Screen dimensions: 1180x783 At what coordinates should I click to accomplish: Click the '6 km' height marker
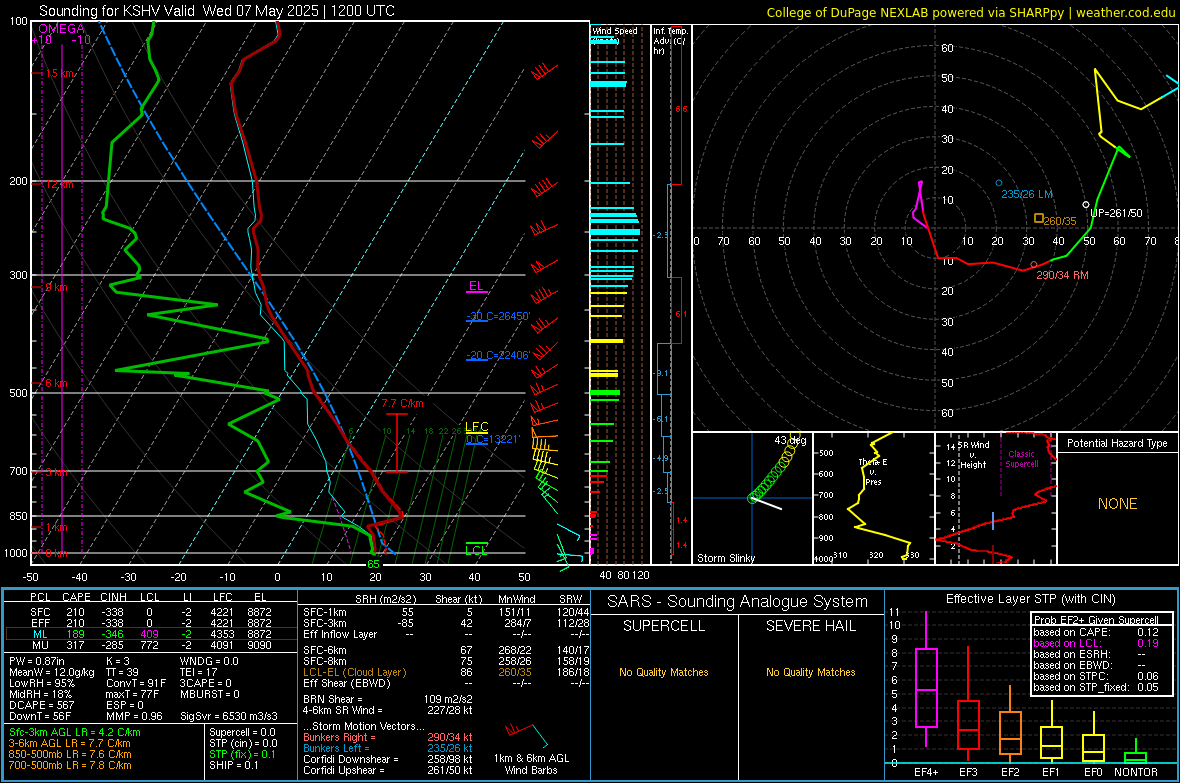tap(55, 383)
